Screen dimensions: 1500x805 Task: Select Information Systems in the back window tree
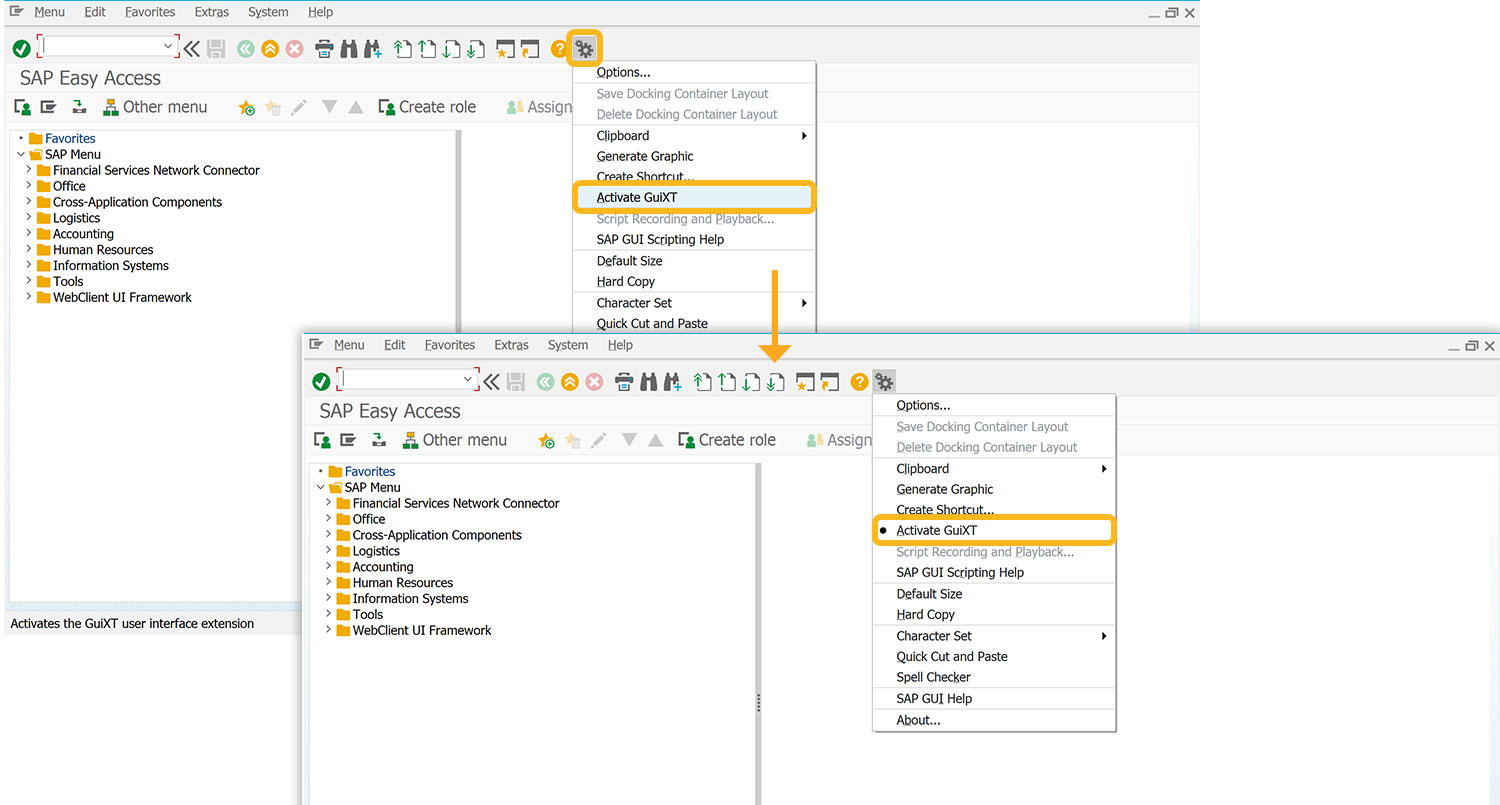103,265
